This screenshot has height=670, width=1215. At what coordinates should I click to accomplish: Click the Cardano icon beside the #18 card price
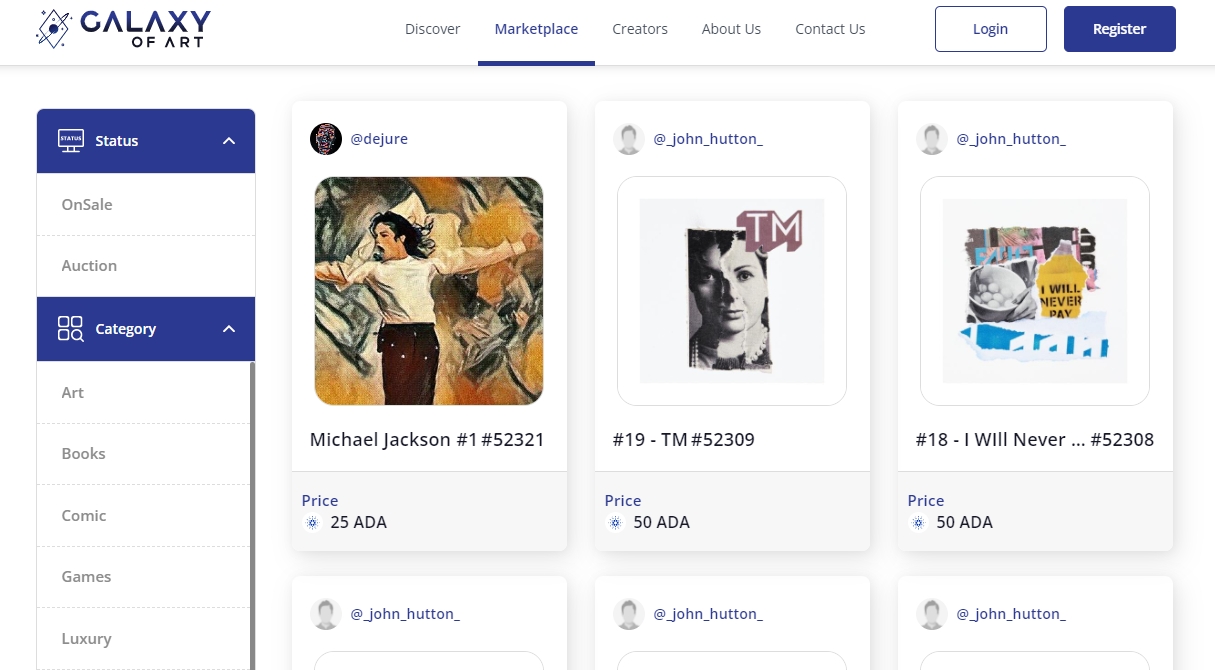point(917,523)
